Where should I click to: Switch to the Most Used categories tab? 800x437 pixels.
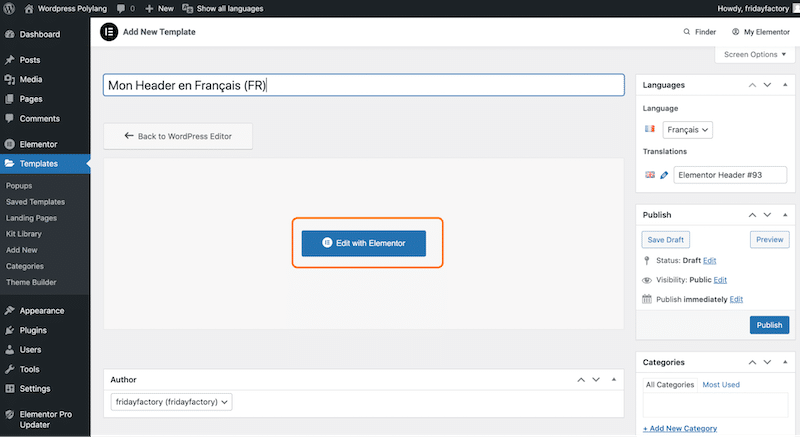pos(721,384)
